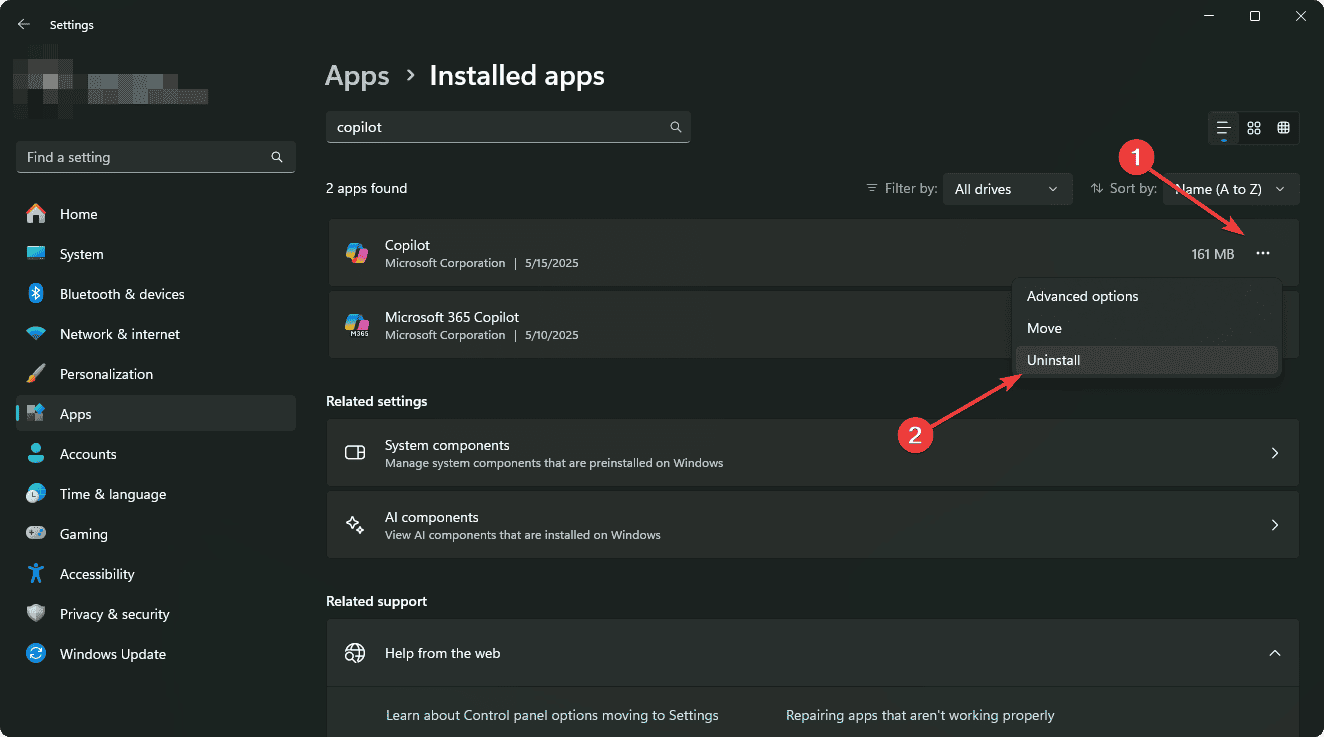Click the 161 MB size value
Screen dimensions: 1324x737
[x=1213, y=254]
